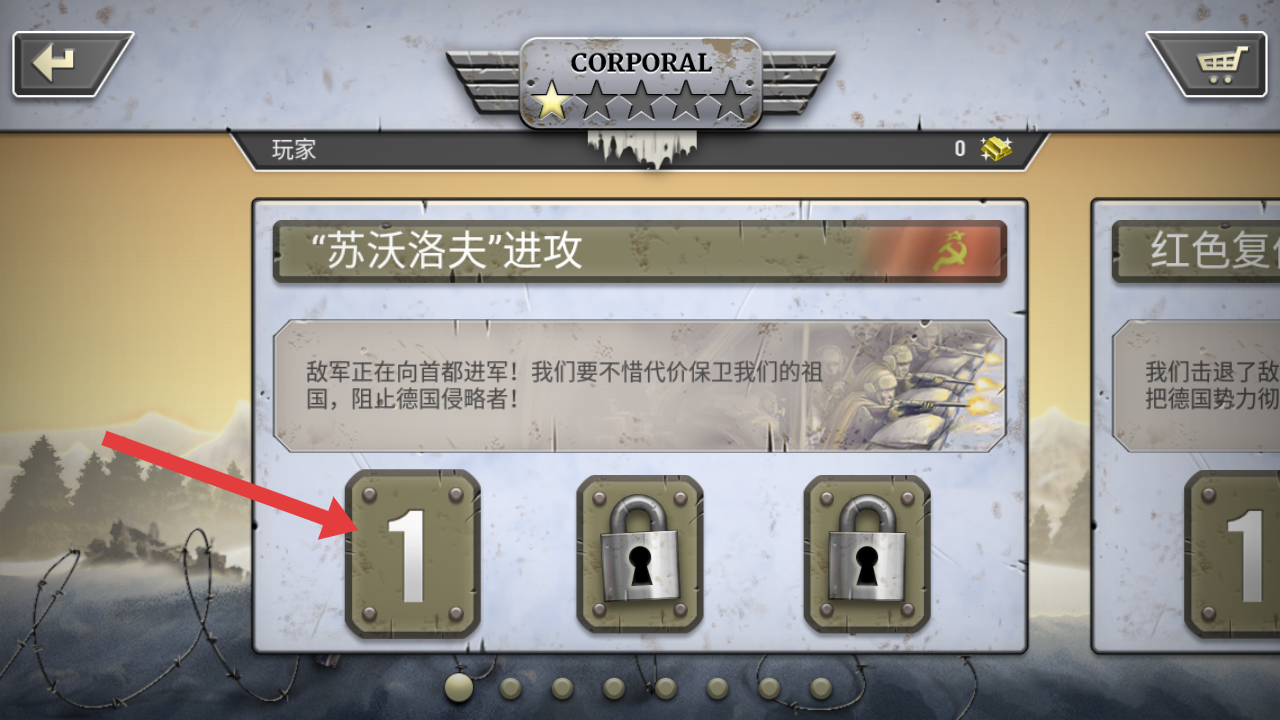
Task: Click the gold first rank star
Action: pyautogui.click(x=551, y=100)
